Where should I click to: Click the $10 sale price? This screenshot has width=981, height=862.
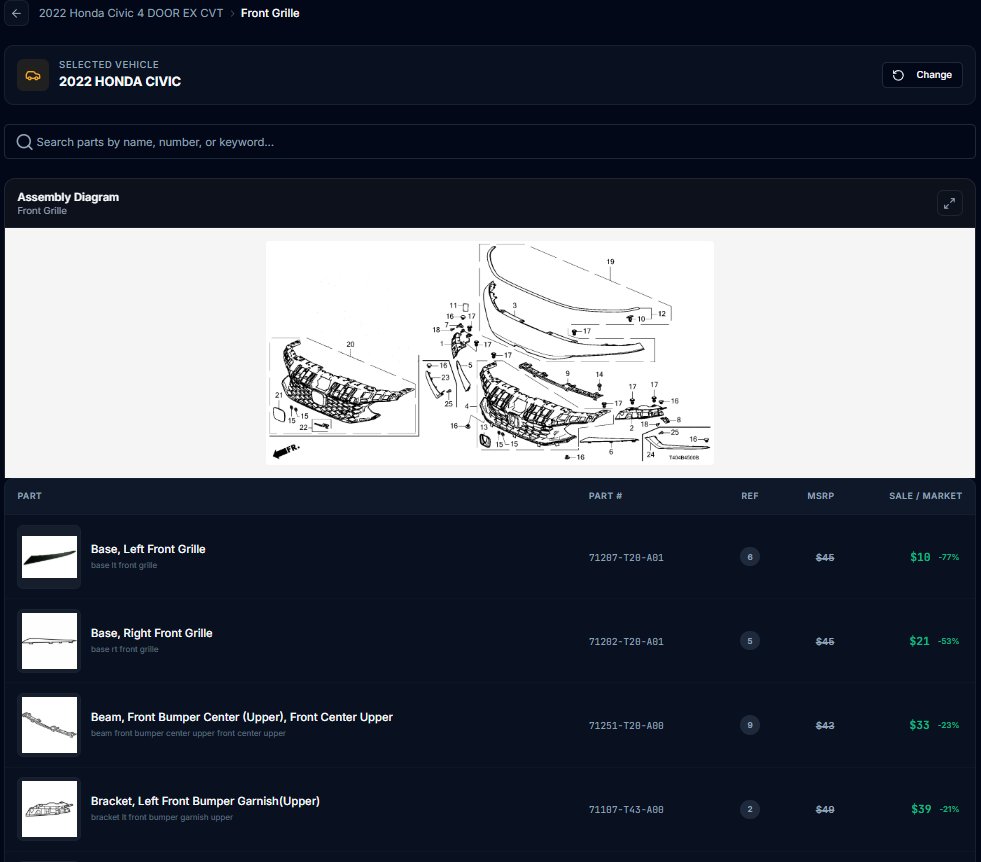click(920, 557)
